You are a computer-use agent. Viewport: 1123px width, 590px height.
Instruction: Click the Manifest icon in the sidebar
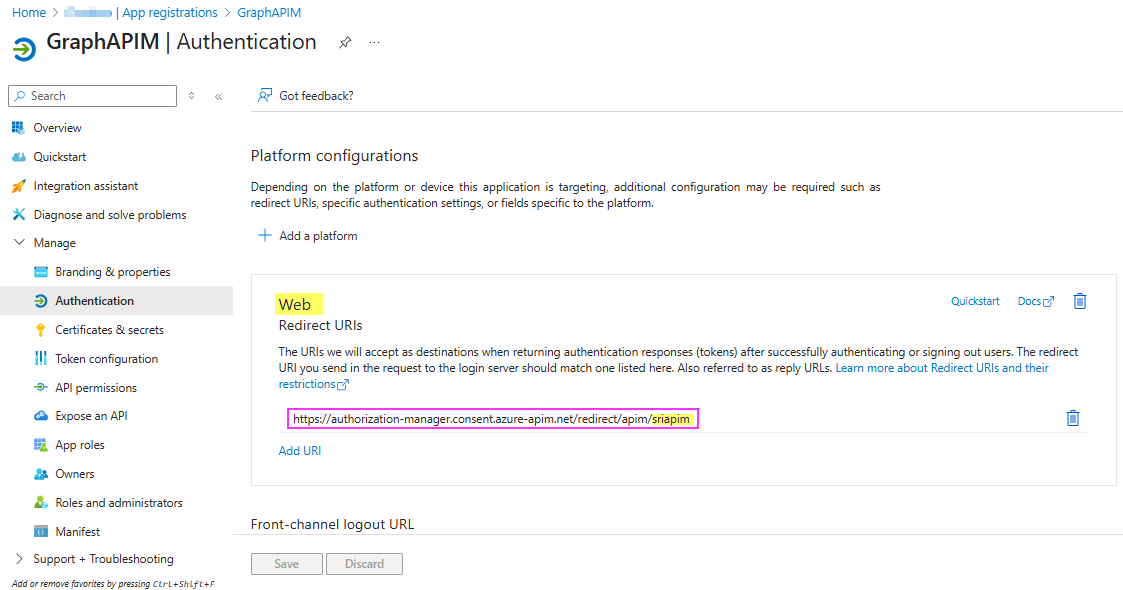41,531
